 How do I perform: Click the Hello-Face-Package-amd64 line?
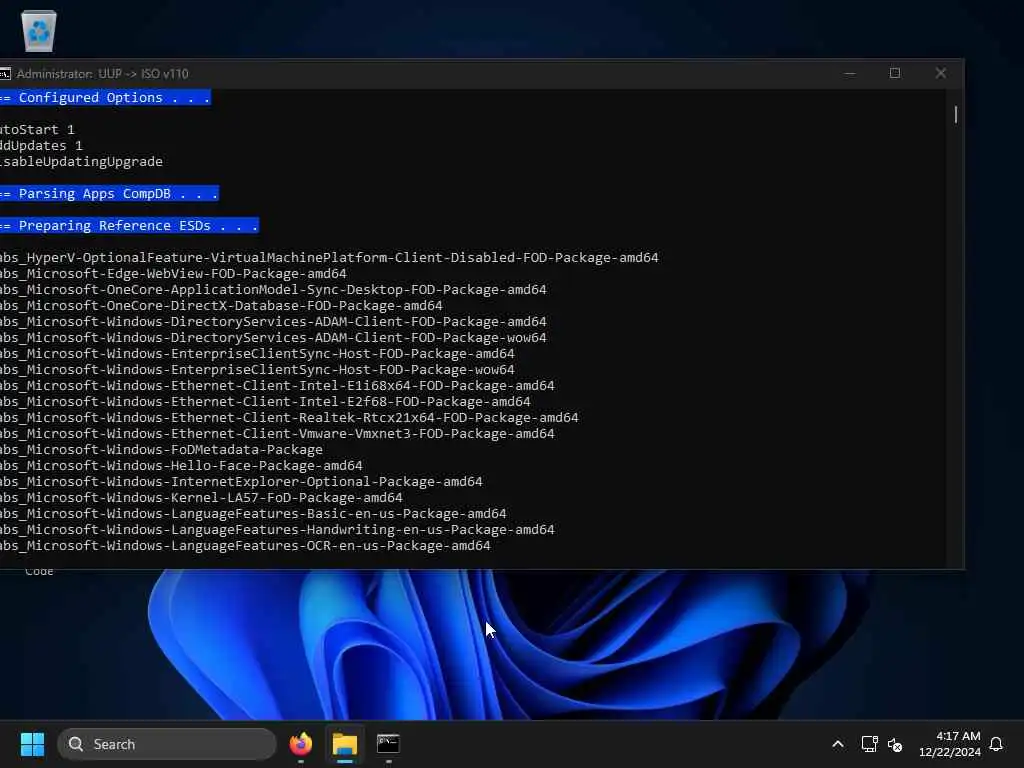pyautogui.click(x=182, y=466)
